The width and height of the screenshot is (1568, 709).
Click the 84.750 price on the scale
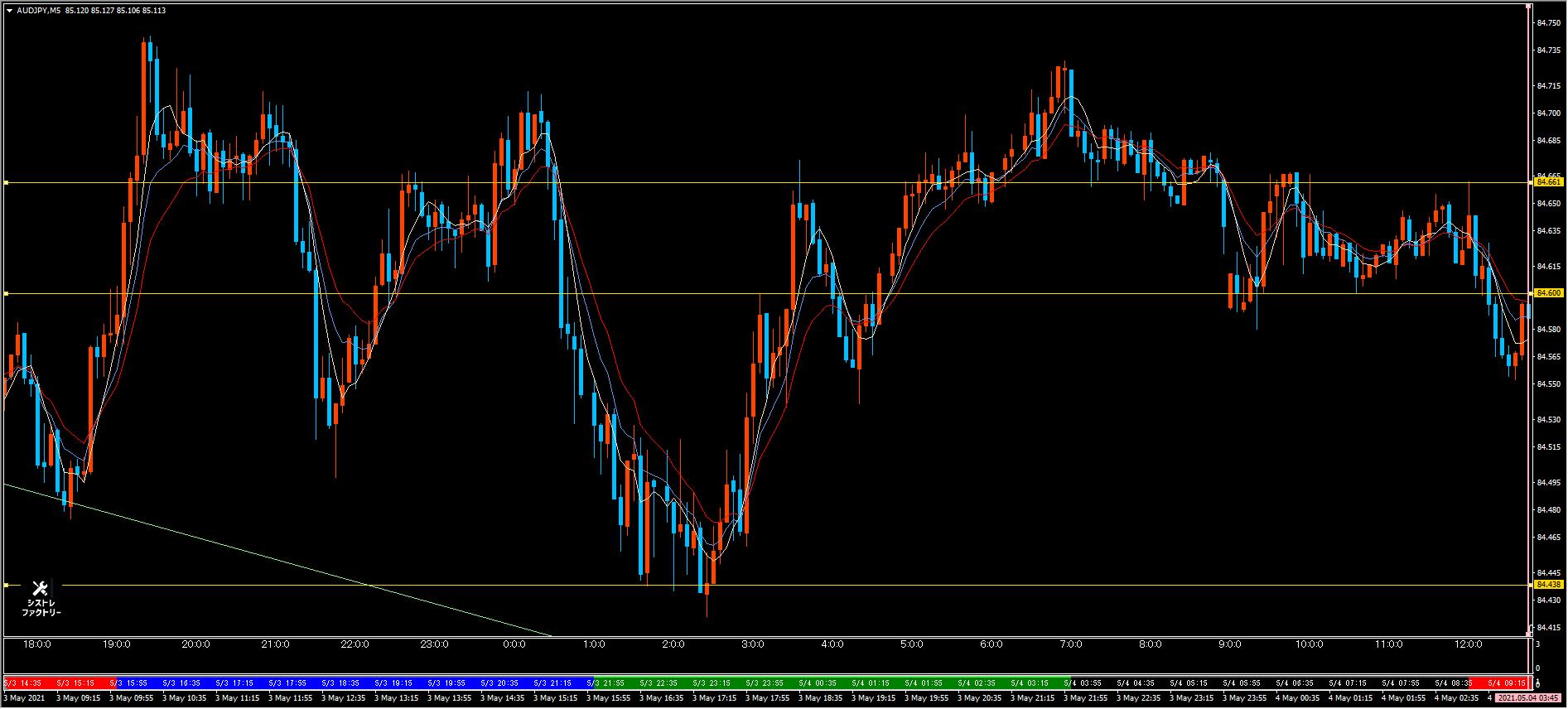click(1547, 23)
